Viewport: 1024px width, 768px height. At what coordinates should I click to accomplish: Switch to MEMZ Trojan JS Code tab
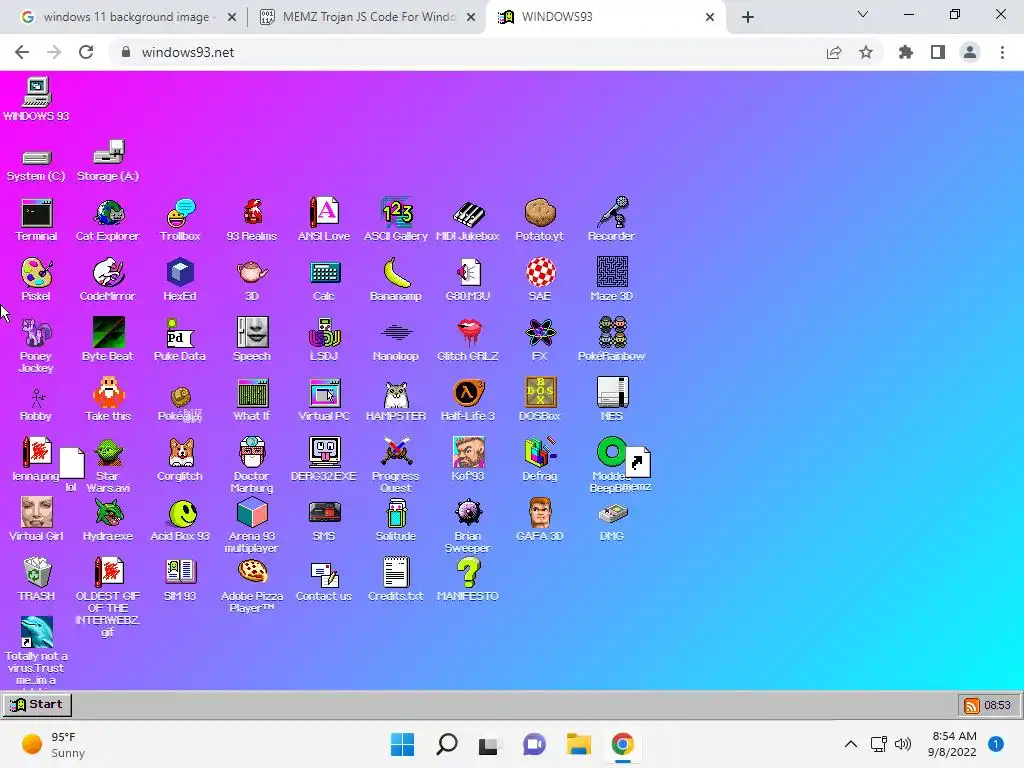pyautogui.click(x=367, y=17)
